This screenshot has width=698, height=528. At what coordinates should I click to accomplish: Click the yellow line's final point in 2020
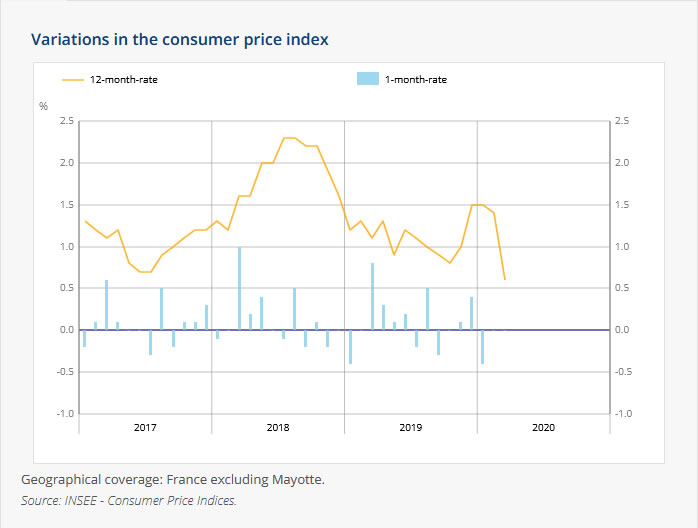[504, 279]
